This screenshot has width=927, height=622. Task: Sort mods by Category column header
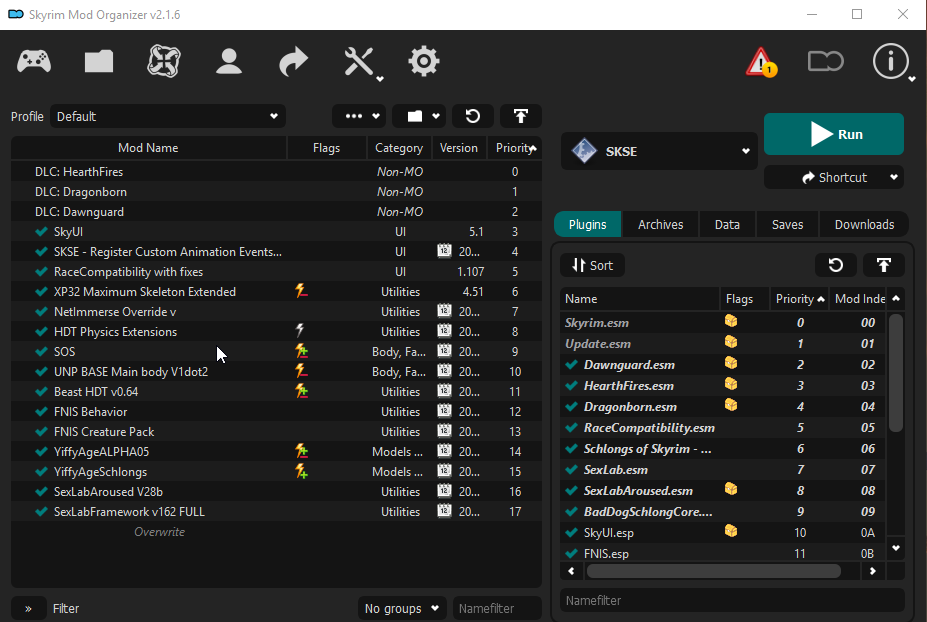pyautogui.click(x=399, y=148)
